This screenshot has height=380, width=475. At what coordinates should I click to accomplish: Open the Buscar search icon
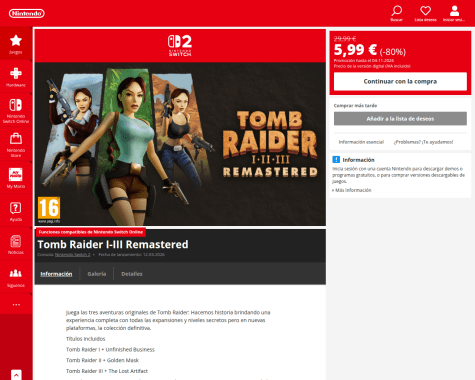(396, 11)
